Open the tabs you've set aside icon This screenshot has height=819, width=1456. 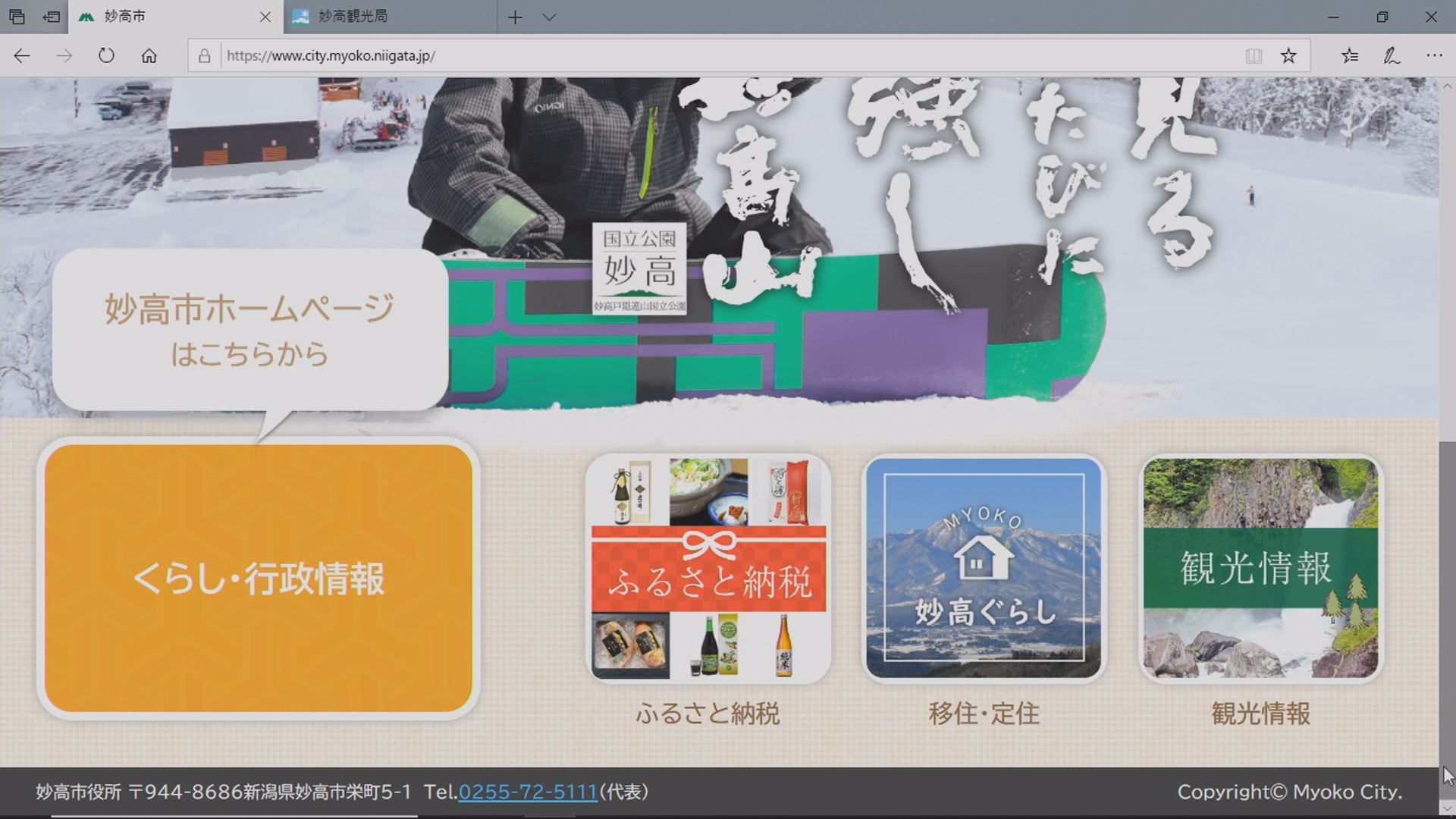(x=17, y=16)
